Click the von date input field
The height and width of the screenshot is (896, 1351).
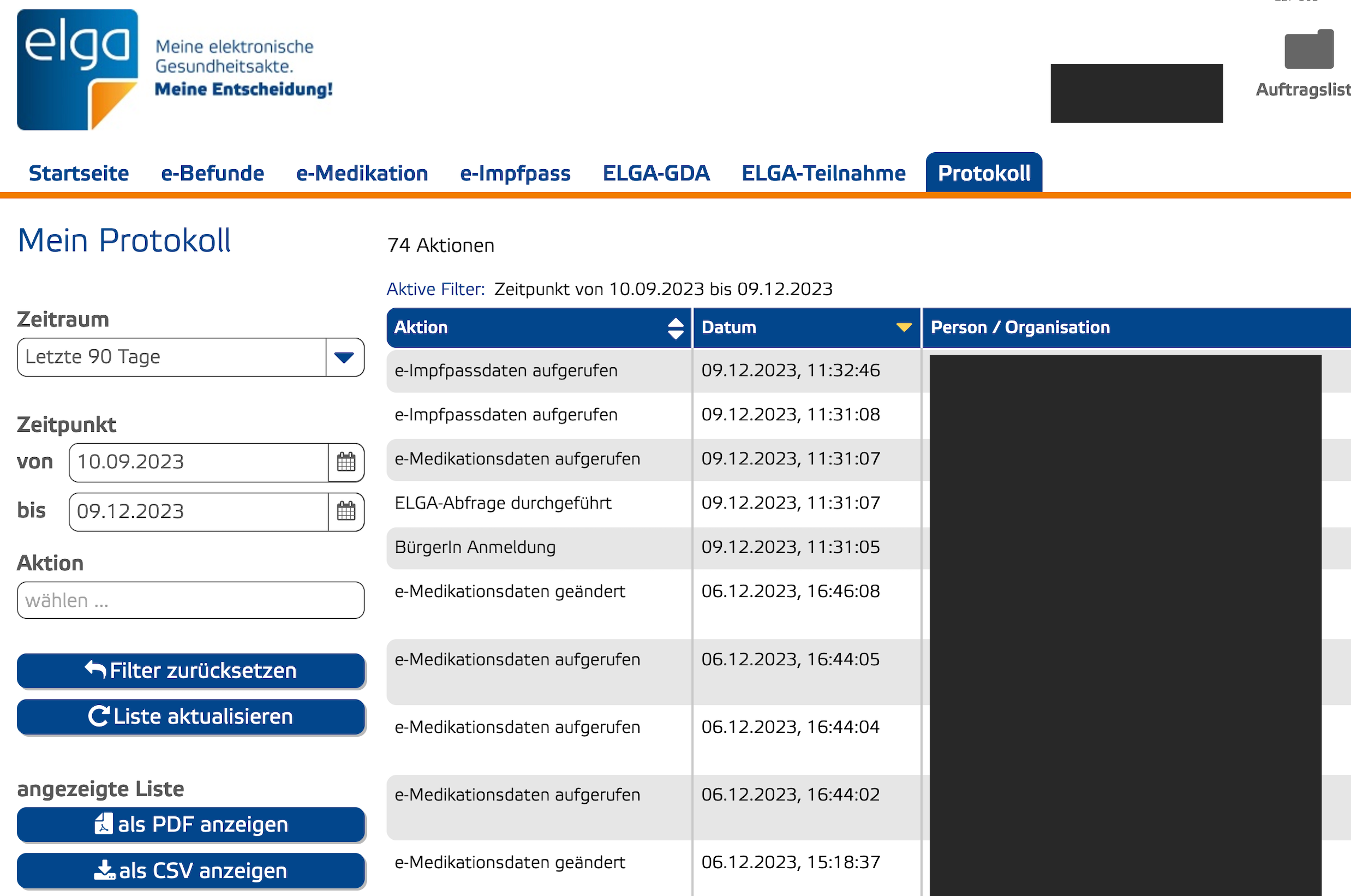tap(198, 462)
